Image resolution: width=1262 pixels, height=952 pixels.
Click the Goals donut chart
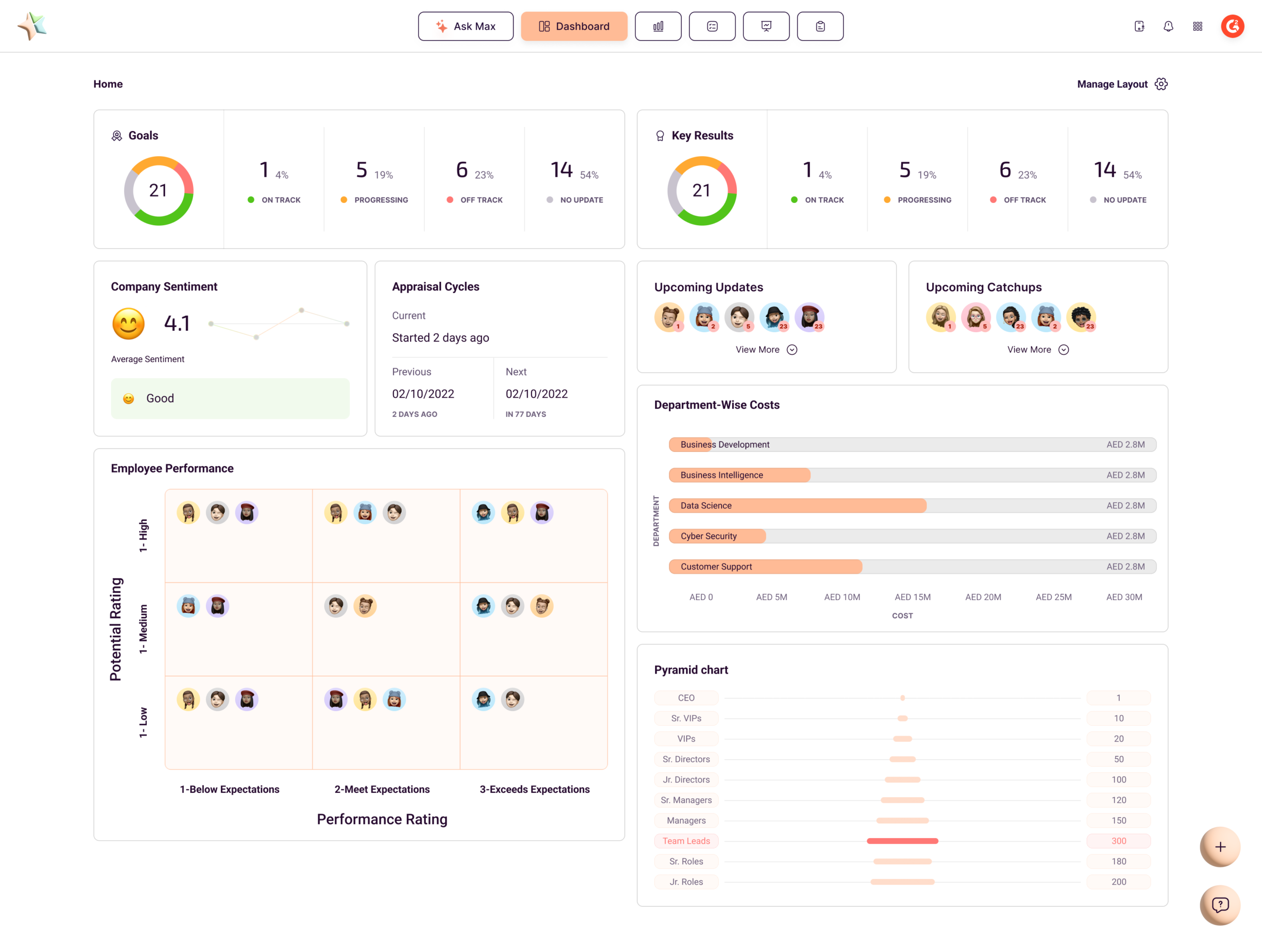pyautogui.click(x=159, y=191)
